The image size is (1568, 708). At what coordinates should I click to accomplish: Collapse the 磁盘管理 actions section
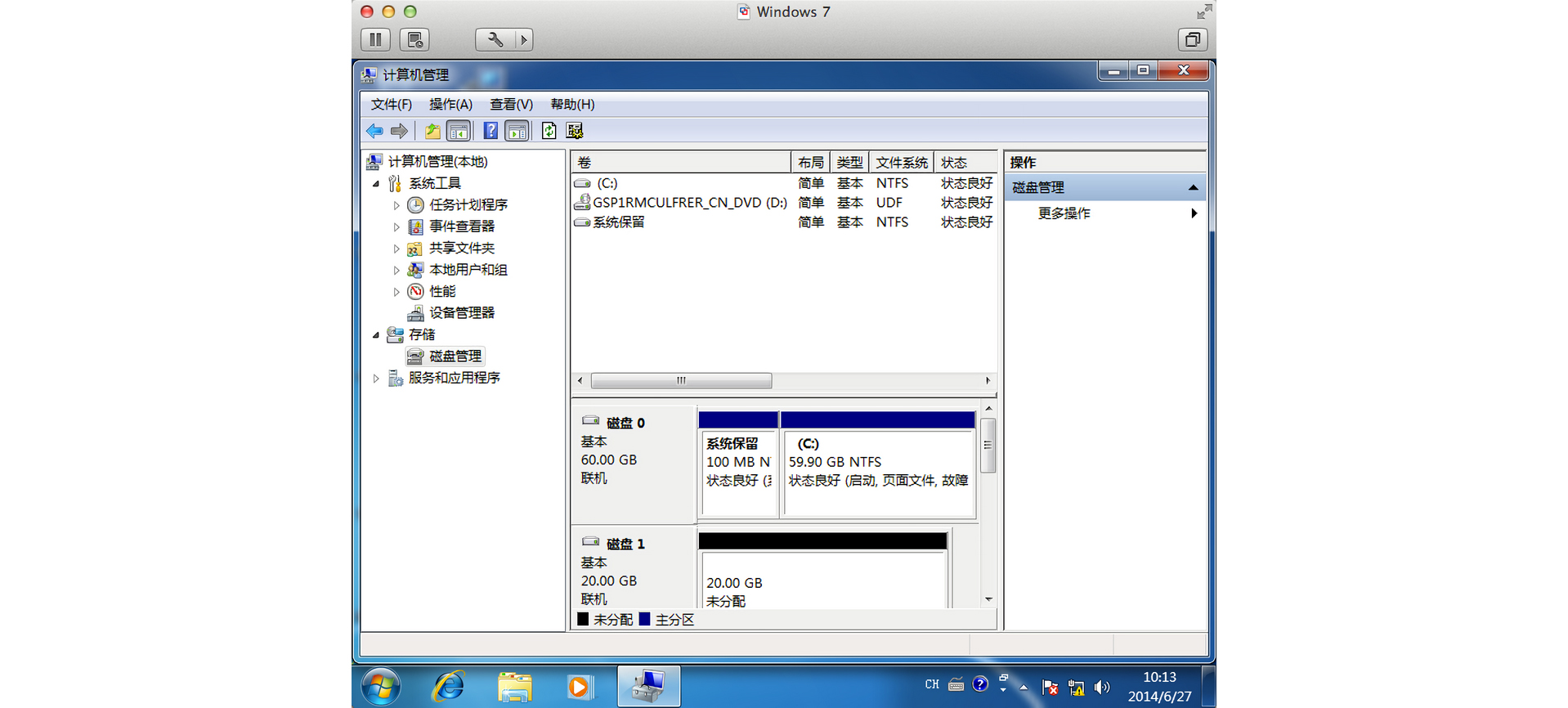1193,188
